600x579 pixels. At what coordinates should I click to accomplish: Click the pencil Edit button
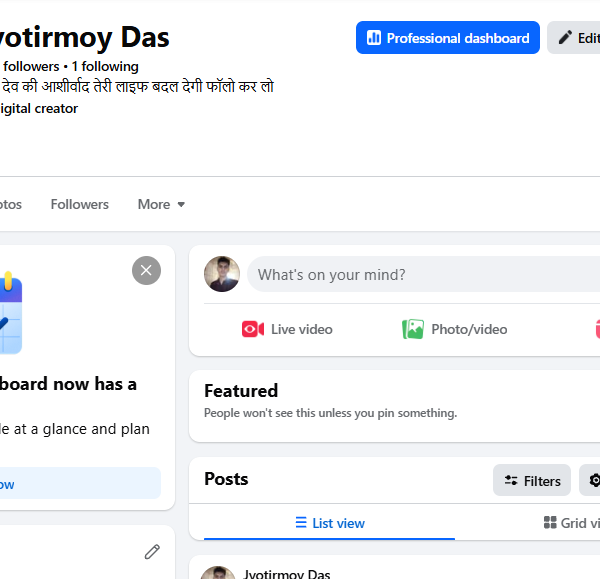click(573, 38)
